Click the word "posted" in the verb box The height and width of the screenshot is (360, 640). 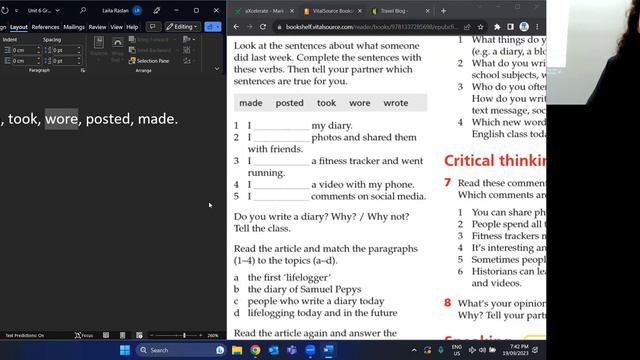click(289, 103)
